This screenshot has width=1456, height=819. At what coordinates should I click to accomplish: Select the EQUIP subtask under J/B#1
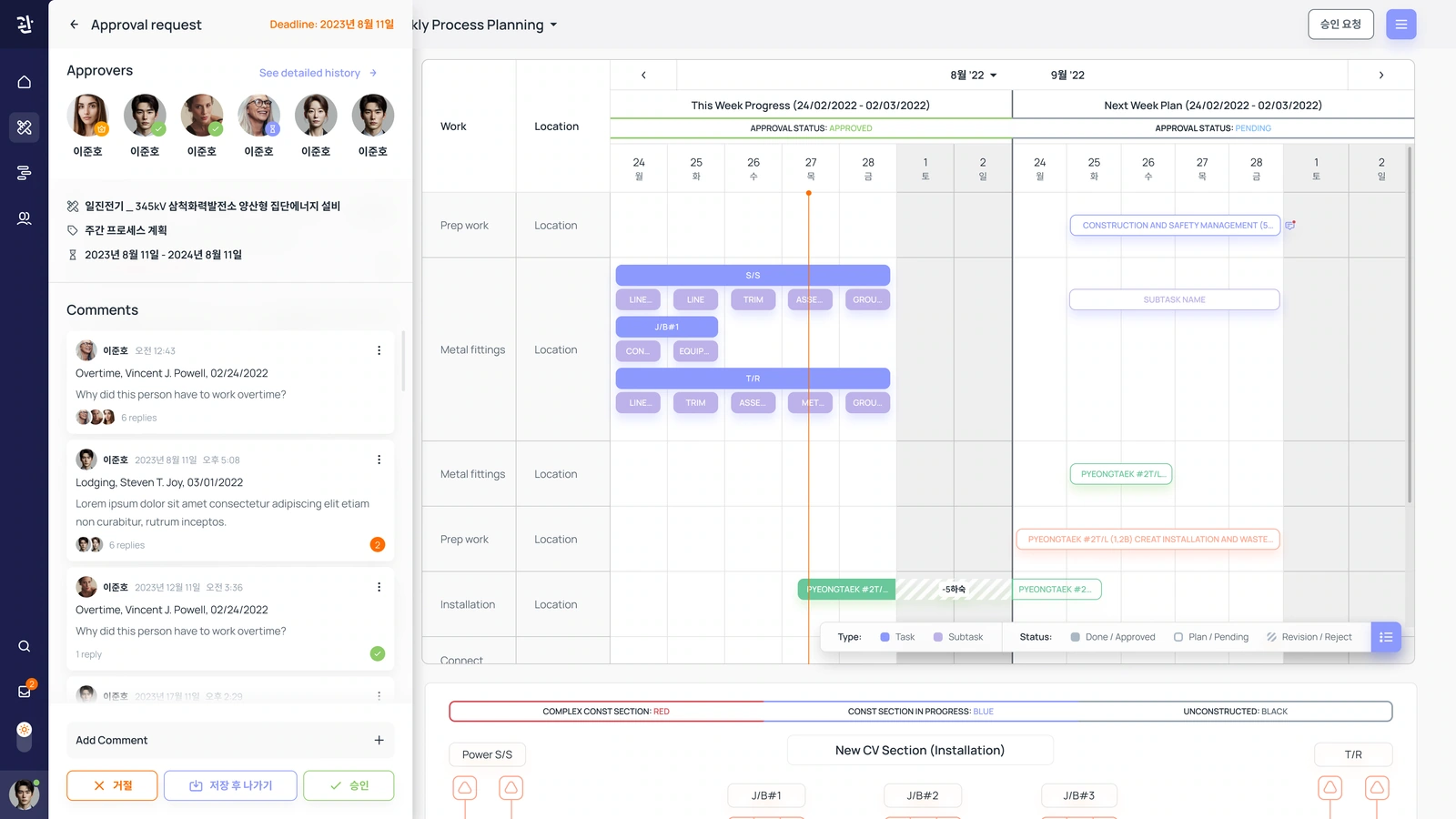click(x=695, y=351)
